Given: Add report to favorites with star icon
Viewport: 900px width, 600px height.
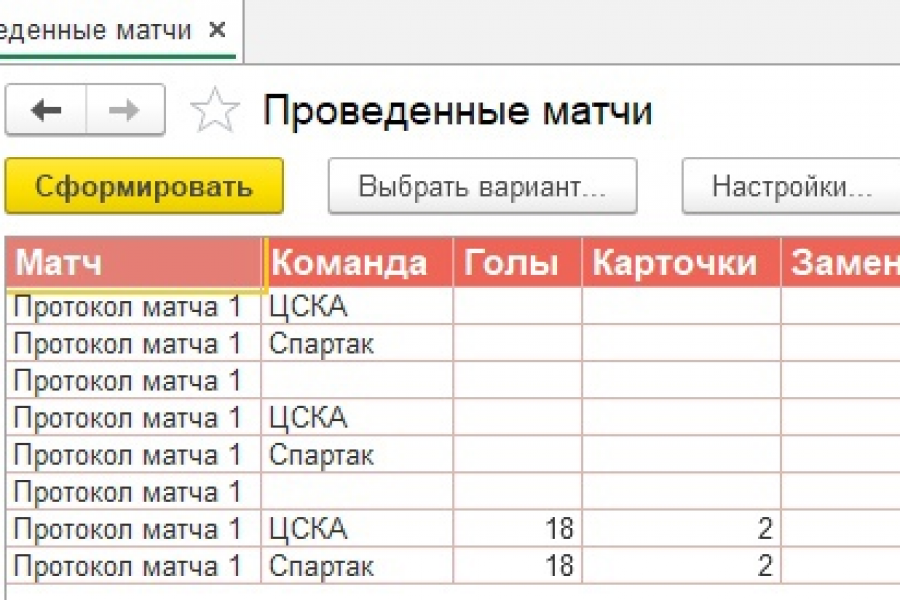Looking at the screenshot, I should [215, 111].
